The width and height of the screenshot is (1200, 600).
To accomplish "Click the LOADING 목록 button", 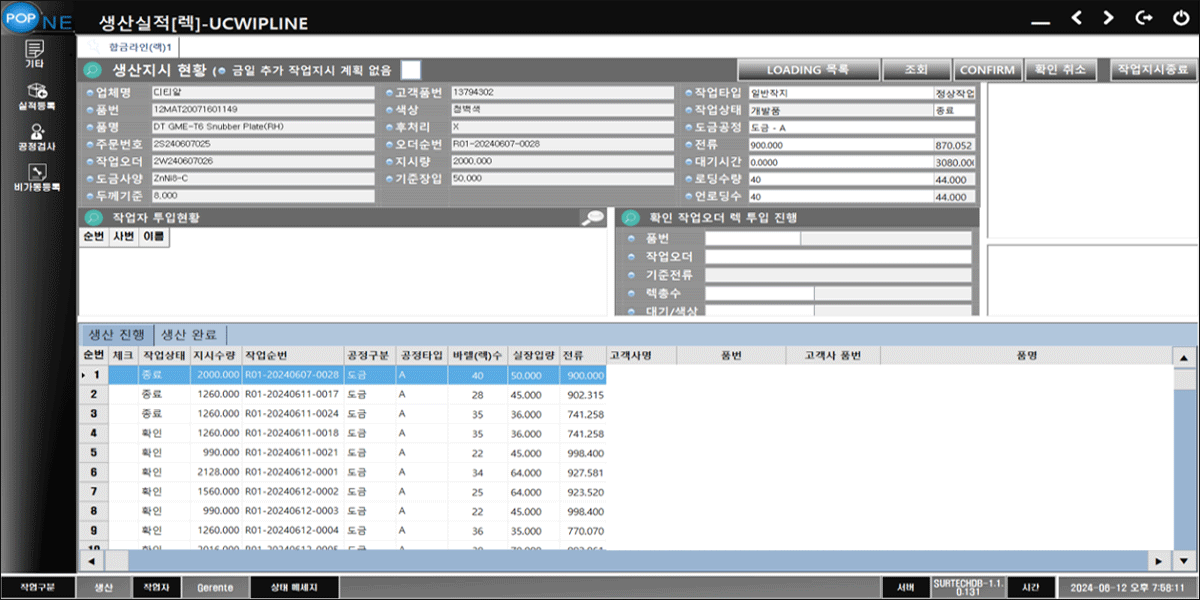I will [807, 70].
